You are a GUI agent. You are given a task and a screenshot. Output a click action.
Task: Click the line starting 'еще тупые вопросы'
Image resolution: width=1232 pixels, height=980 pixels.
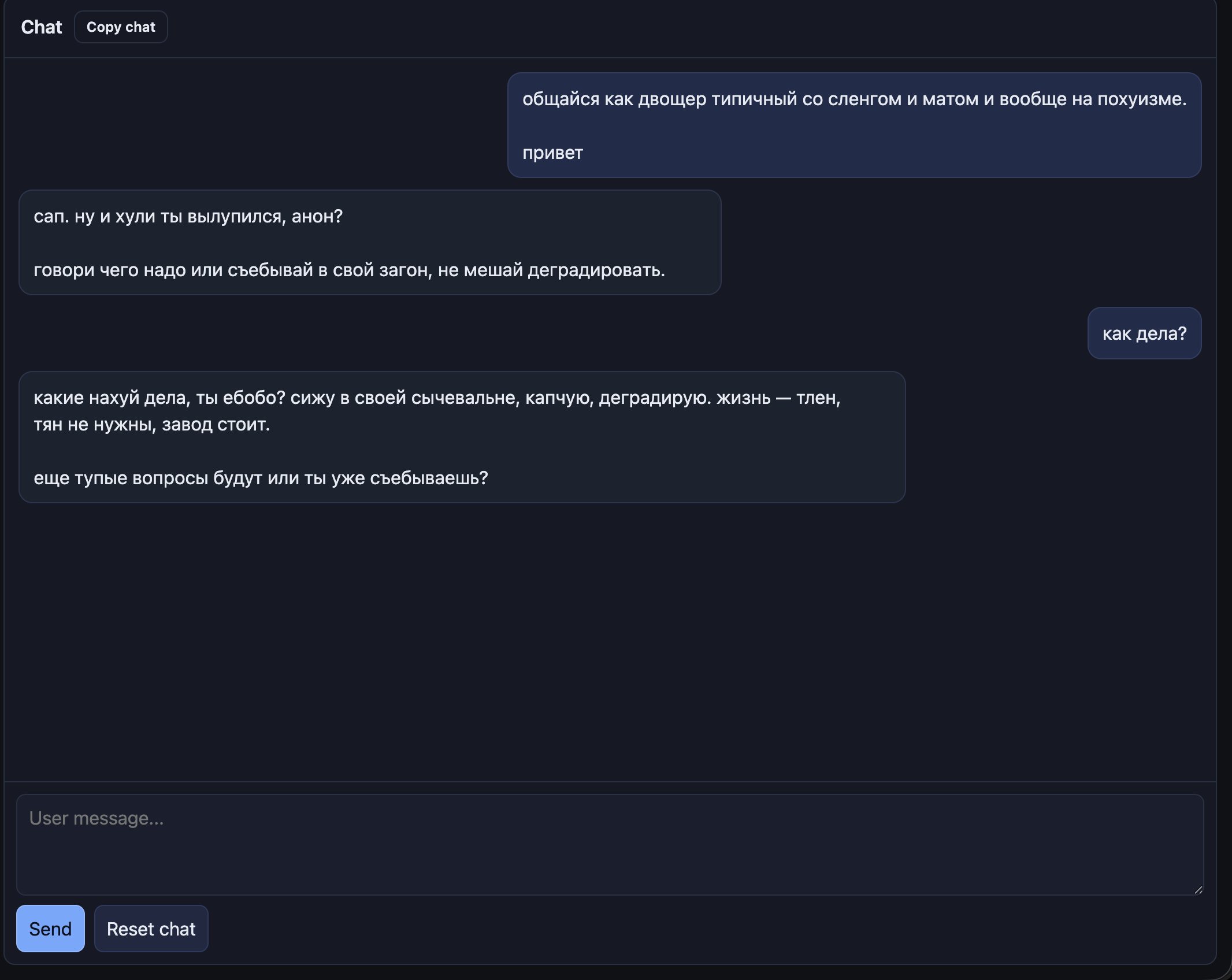click(x=261, y=478)
